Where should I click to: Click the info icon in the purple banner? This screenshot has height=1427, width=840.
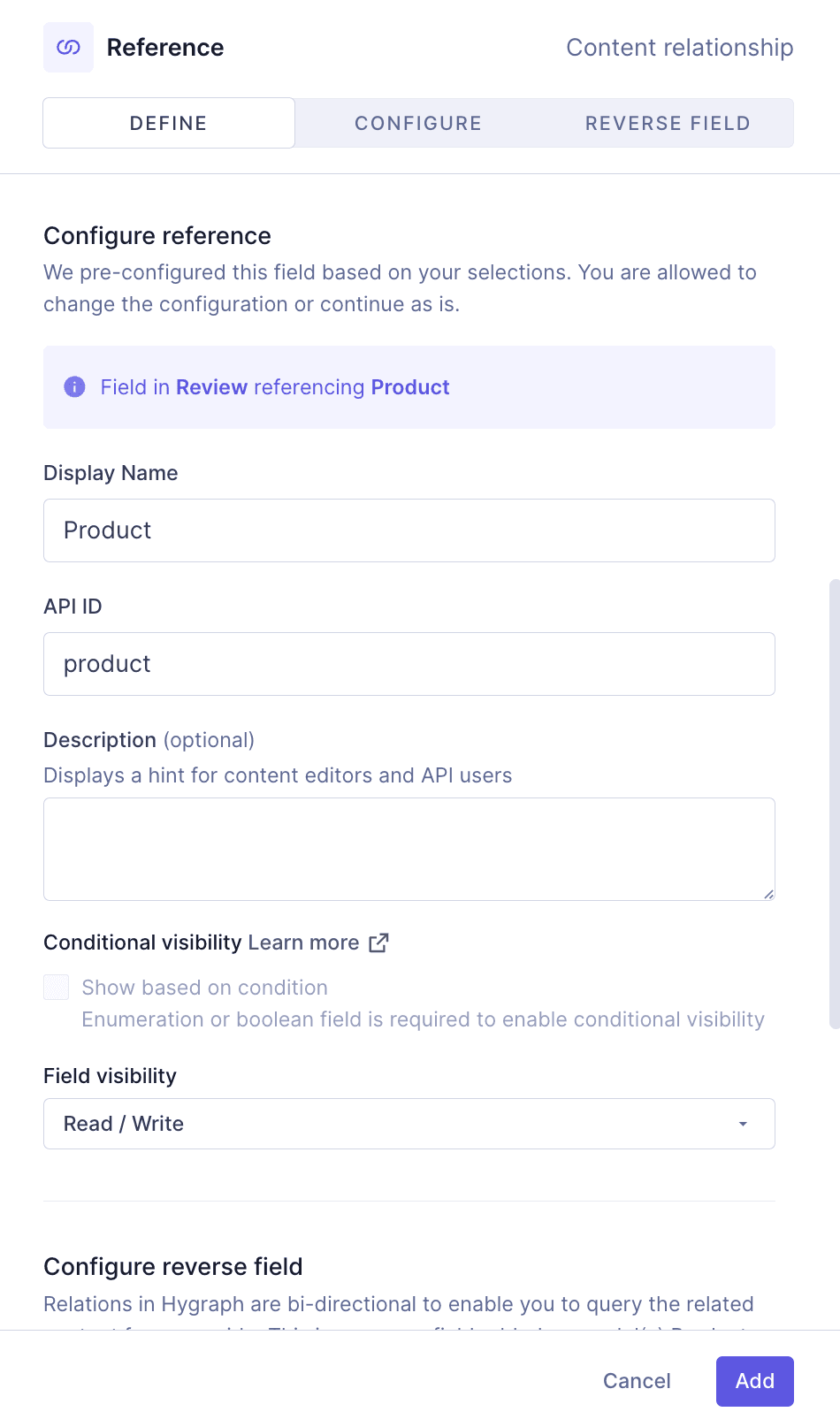tap(74, 386)
